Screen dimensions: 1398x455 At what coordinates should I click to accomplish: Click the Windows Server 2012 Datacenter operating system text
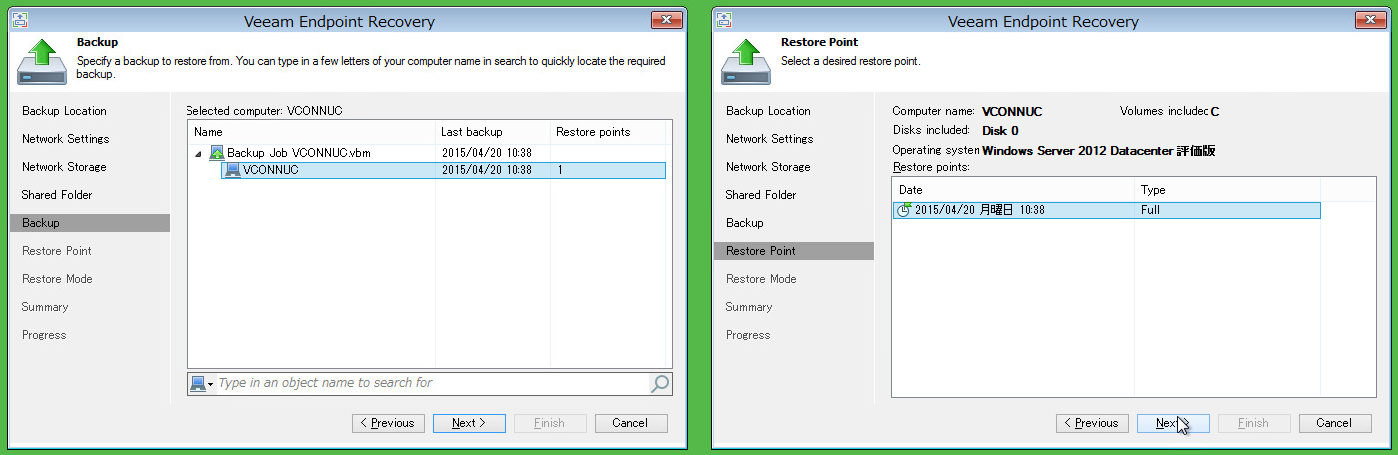coord(1098,151)
